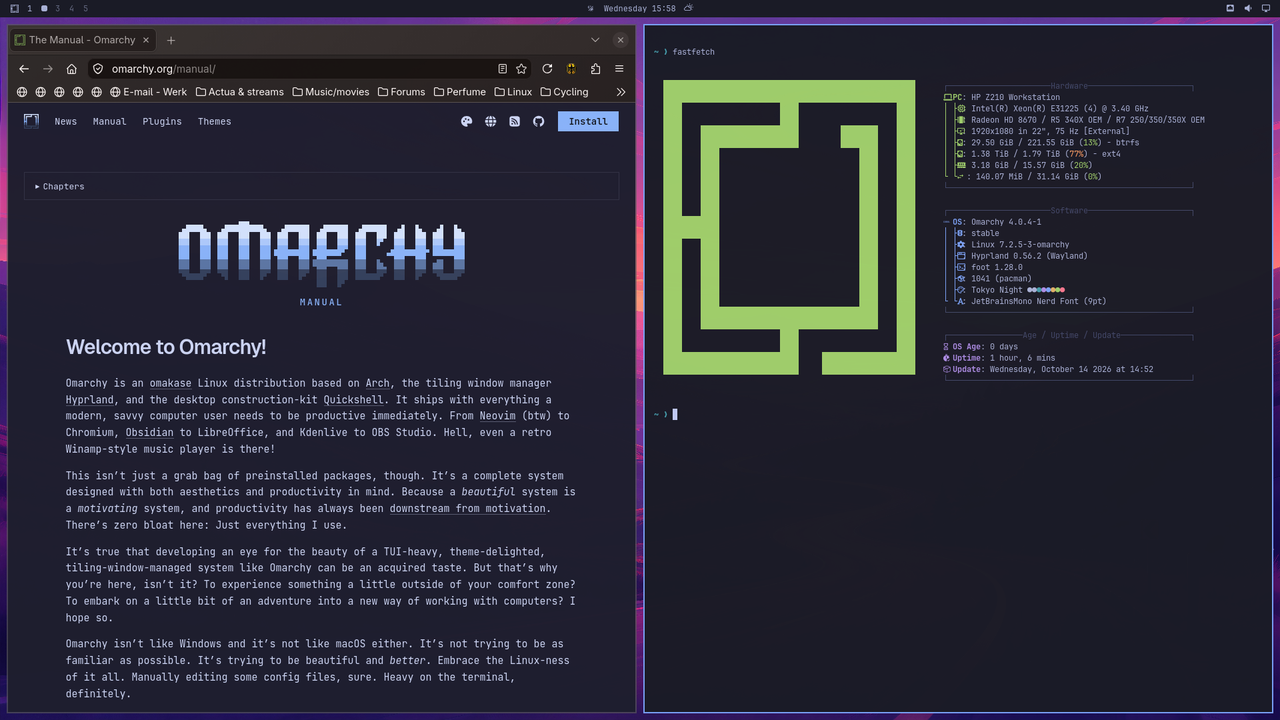Open the palette theme icon in site header
Image resolution: width=1280 pixels, height=720 pixels.
[x=466, y=121]
